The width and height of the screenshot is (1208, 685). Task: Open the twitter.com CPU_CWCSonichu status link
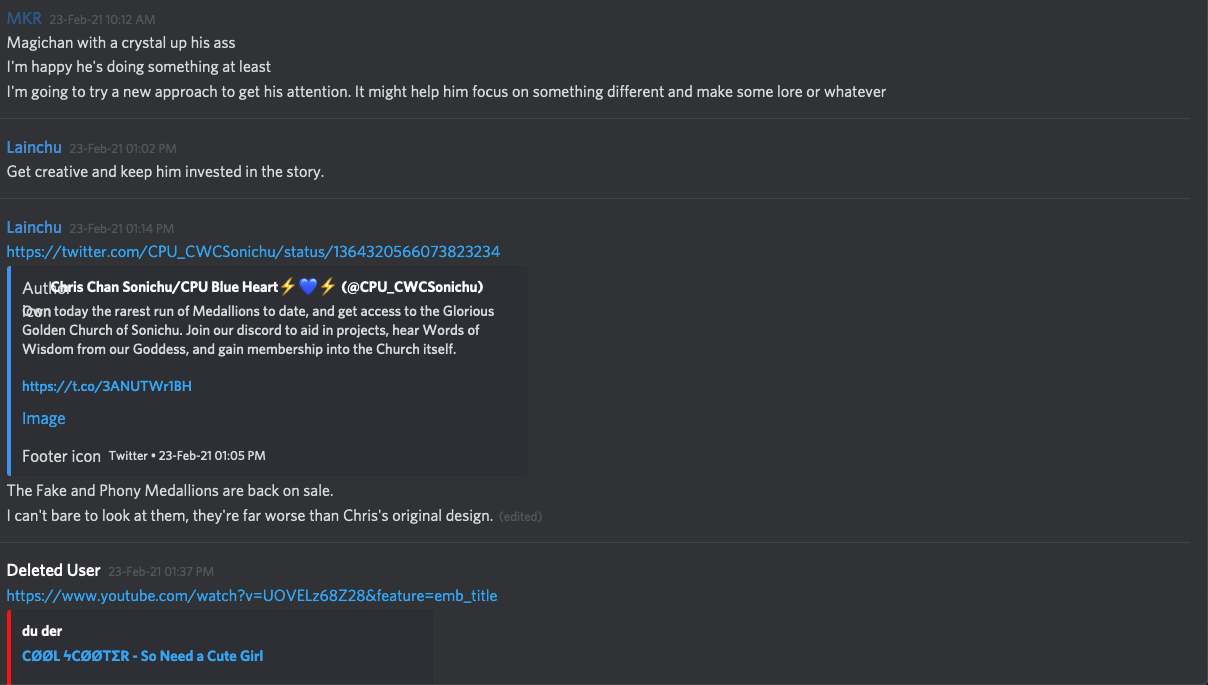pos(253,251)
